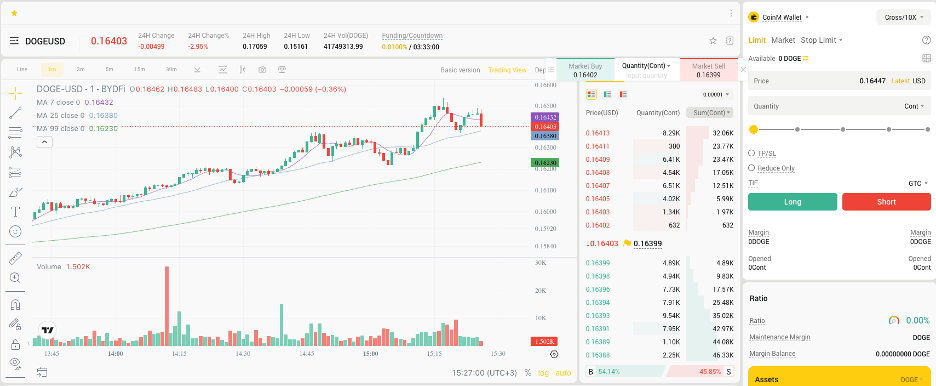
Task: Open the indicators icon in chart toolbar
Action: (x=223, y=70)
